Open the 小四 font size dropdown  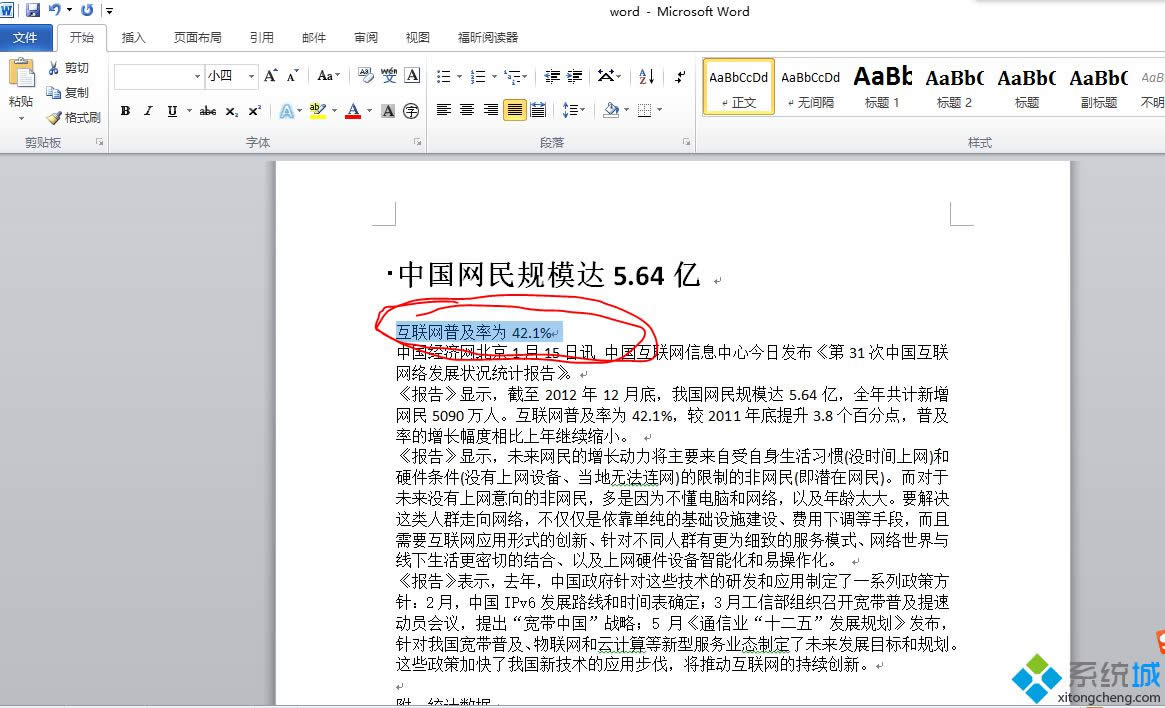[x=251, y=76]
